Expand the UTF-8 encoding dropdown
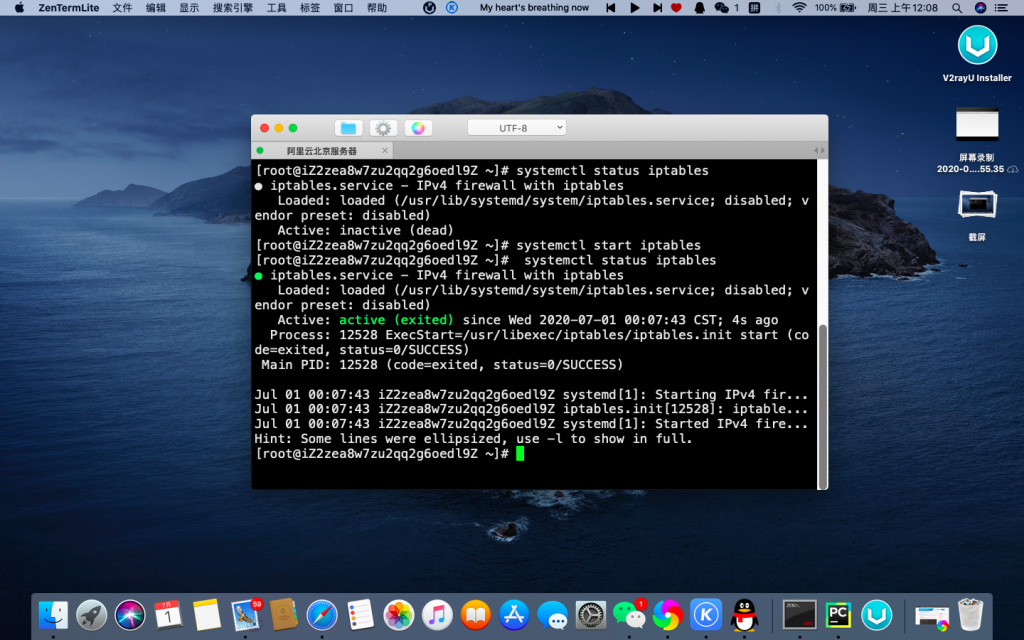 coord(516,128)
